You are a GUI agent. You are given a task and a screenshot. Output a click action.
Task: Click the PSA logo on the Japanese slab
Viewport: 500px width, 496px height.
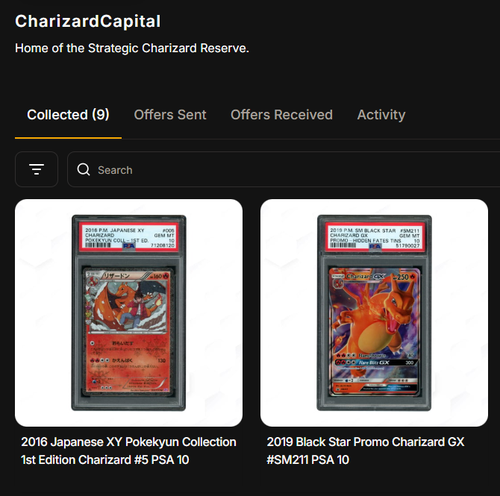point(129,246)
